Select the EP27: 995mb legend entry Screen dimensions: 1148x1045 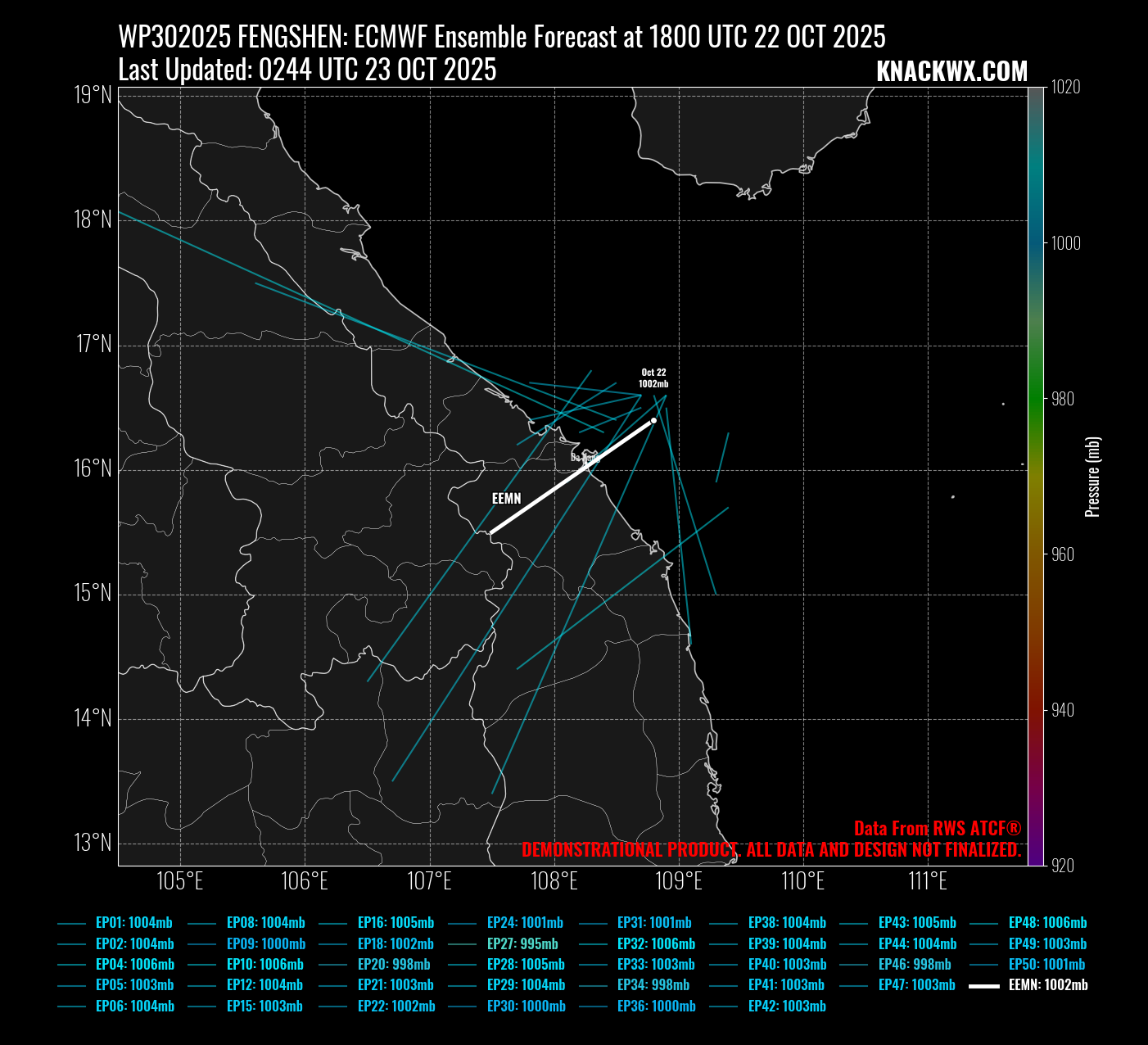coord(522,943)
